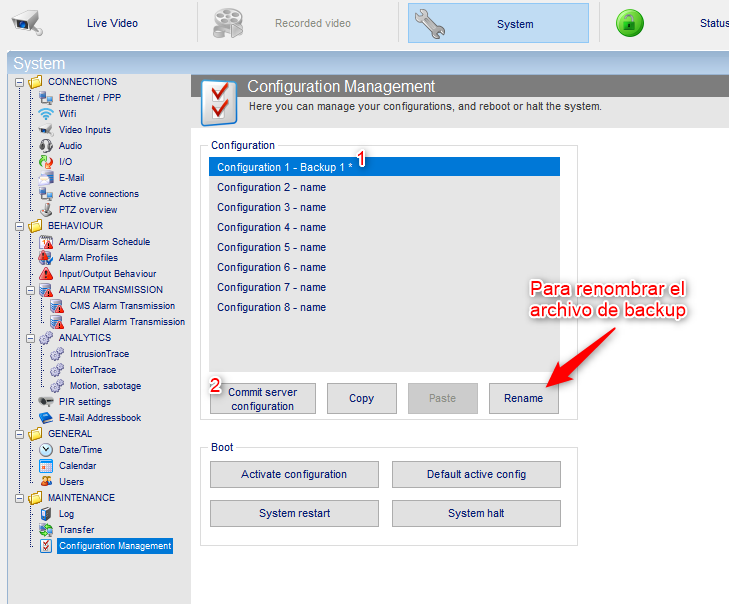Screen dimensions: 729x604
Task: Click the E-Mail envelope icon
Action: coord(46,178)
